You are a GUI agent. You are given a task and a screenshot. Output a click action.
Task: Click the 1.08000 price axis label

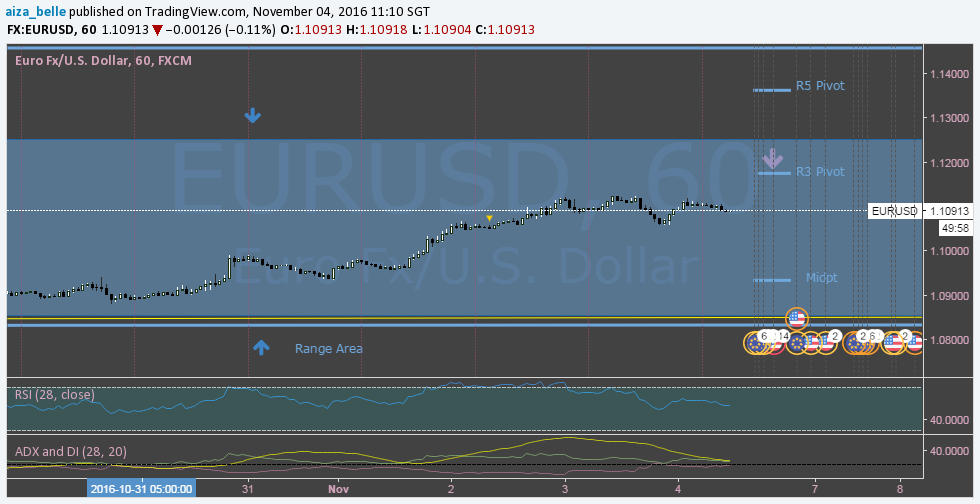tap(949, 340)
